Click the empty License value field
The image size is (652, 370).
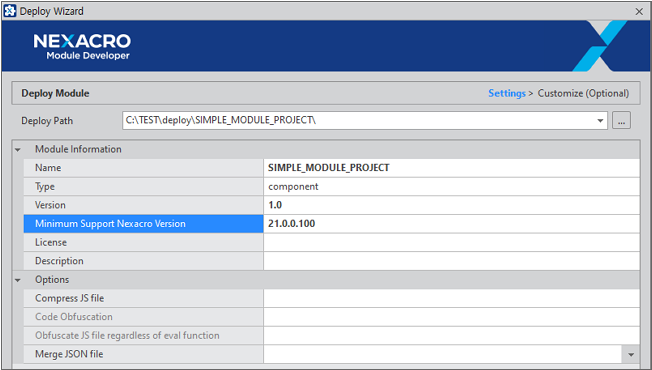tap(451, 242)
